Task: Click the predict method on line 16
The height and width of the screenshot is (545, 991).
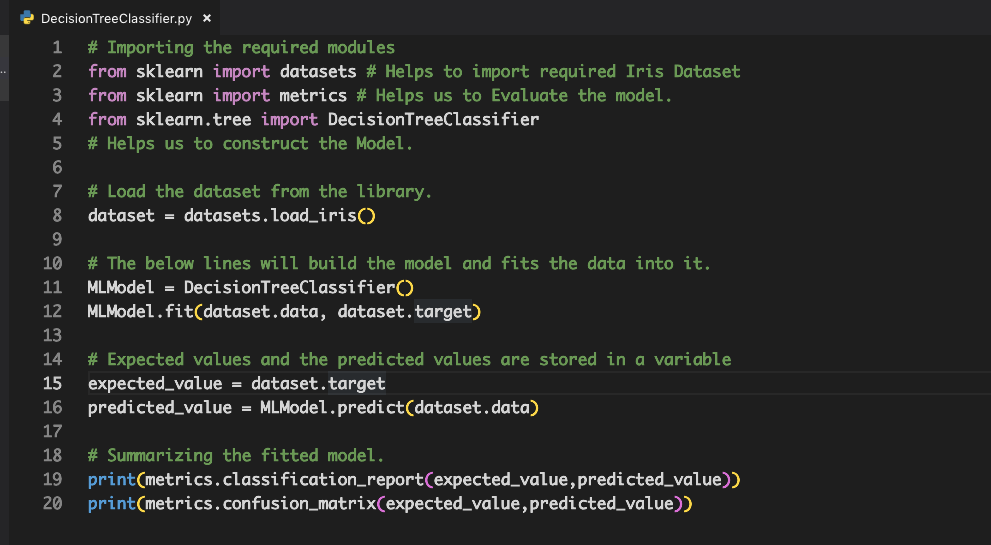Action: pos(371,408)
